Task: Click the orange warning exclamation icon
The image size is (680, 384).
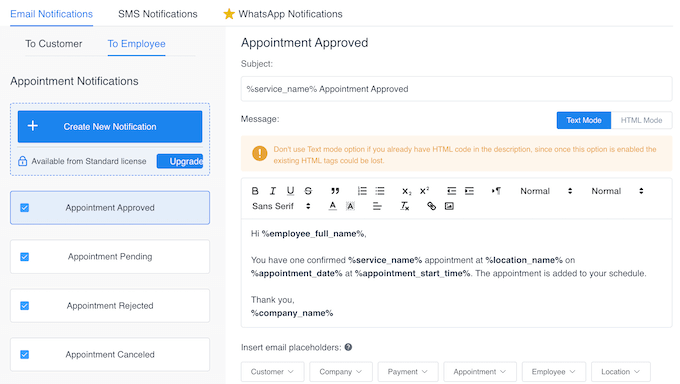Action: point(259,153)
